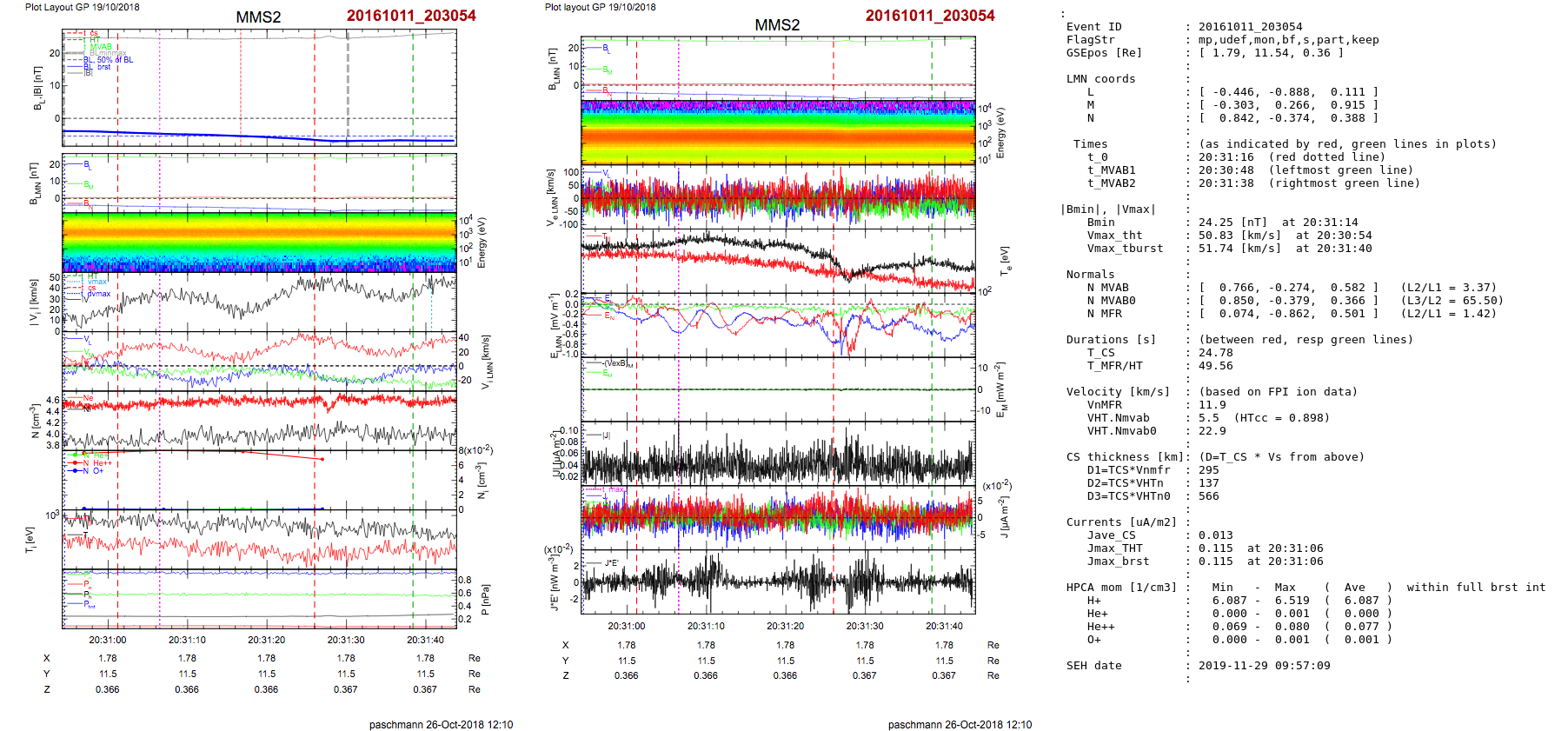Click the left paschmann 26-Oct-2018 footer text
The width and height of the screenshot is (1568, 731).
coord(441,724)
